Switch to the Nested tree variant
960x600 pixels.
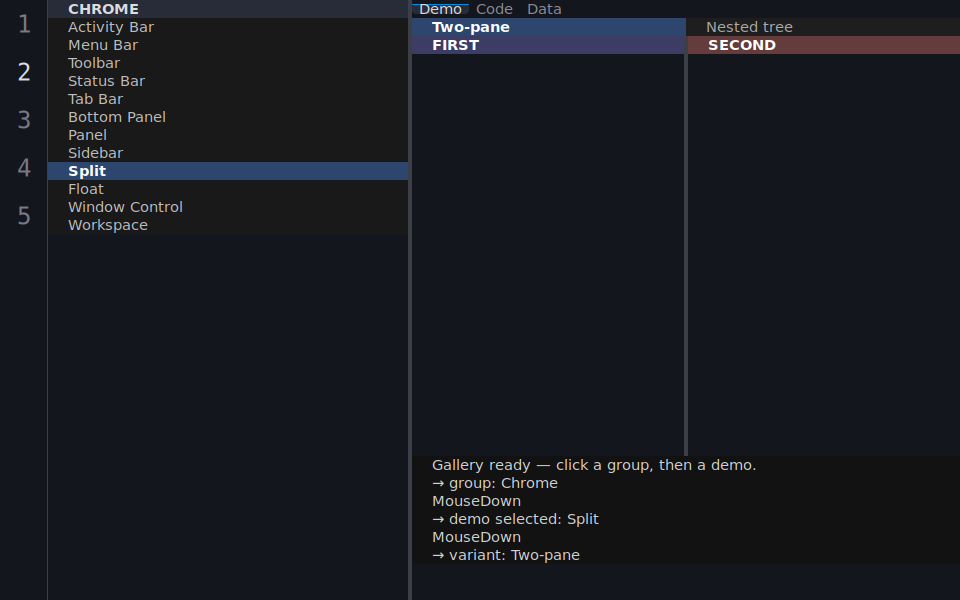823,27
